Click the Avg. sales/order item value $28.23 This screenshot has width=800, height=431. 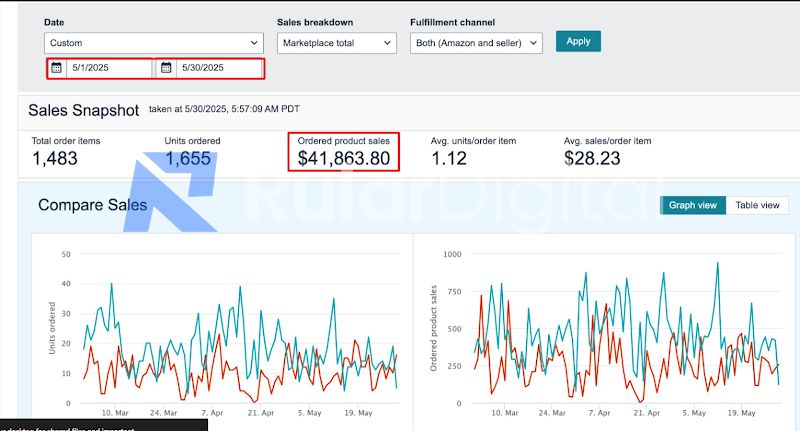(x=592, y=158)
